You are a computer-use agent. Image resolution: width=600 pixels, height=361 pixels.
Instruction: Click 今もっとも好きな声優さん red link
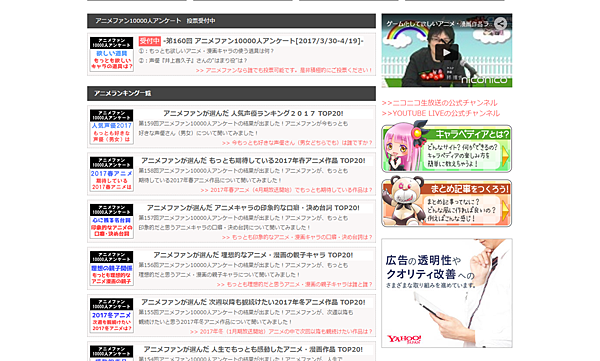coord(297,143)
